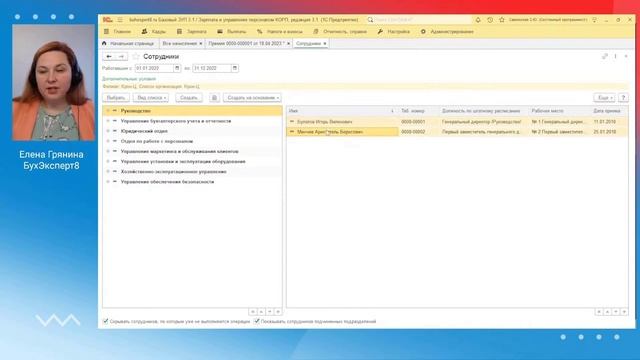Click the Дата приема cell 25.01.2018

coord(605,131)
